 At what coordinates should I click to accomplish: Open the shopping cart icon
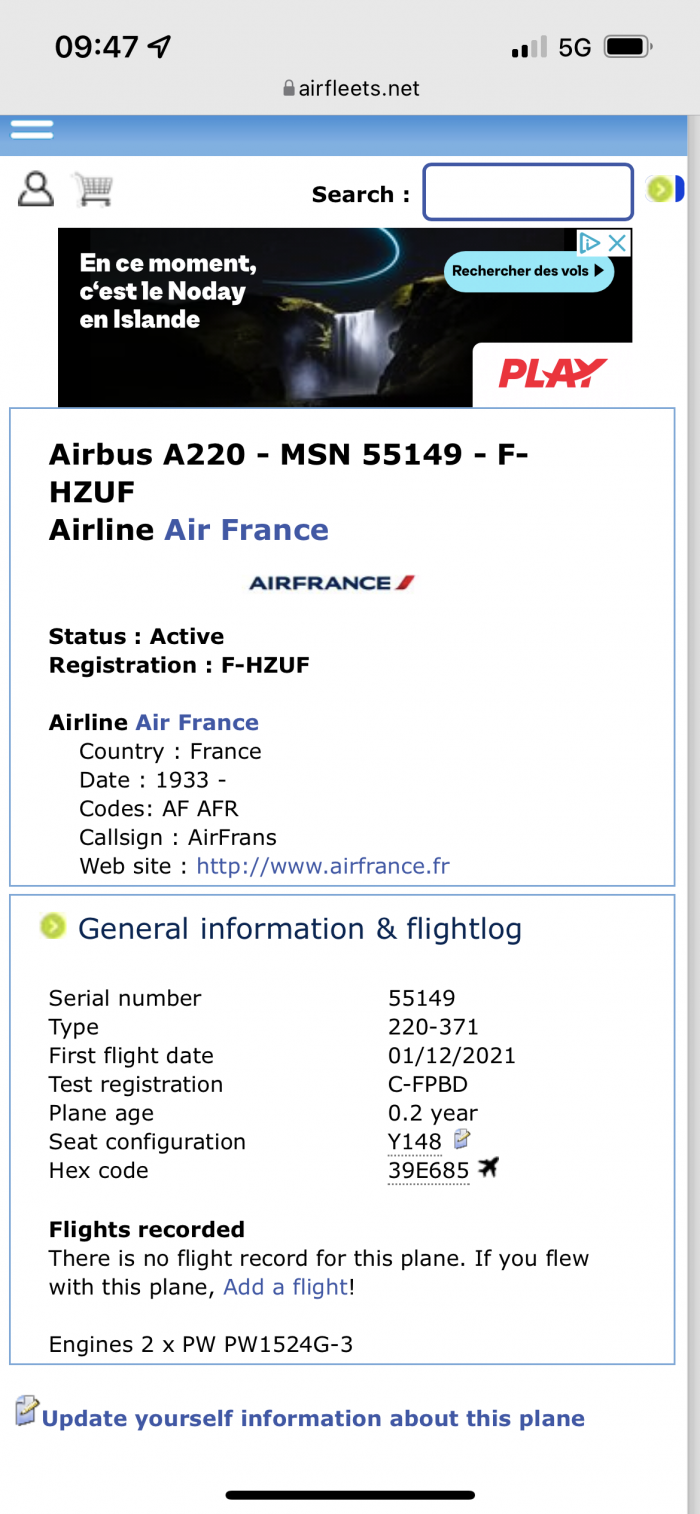point(93,189)
